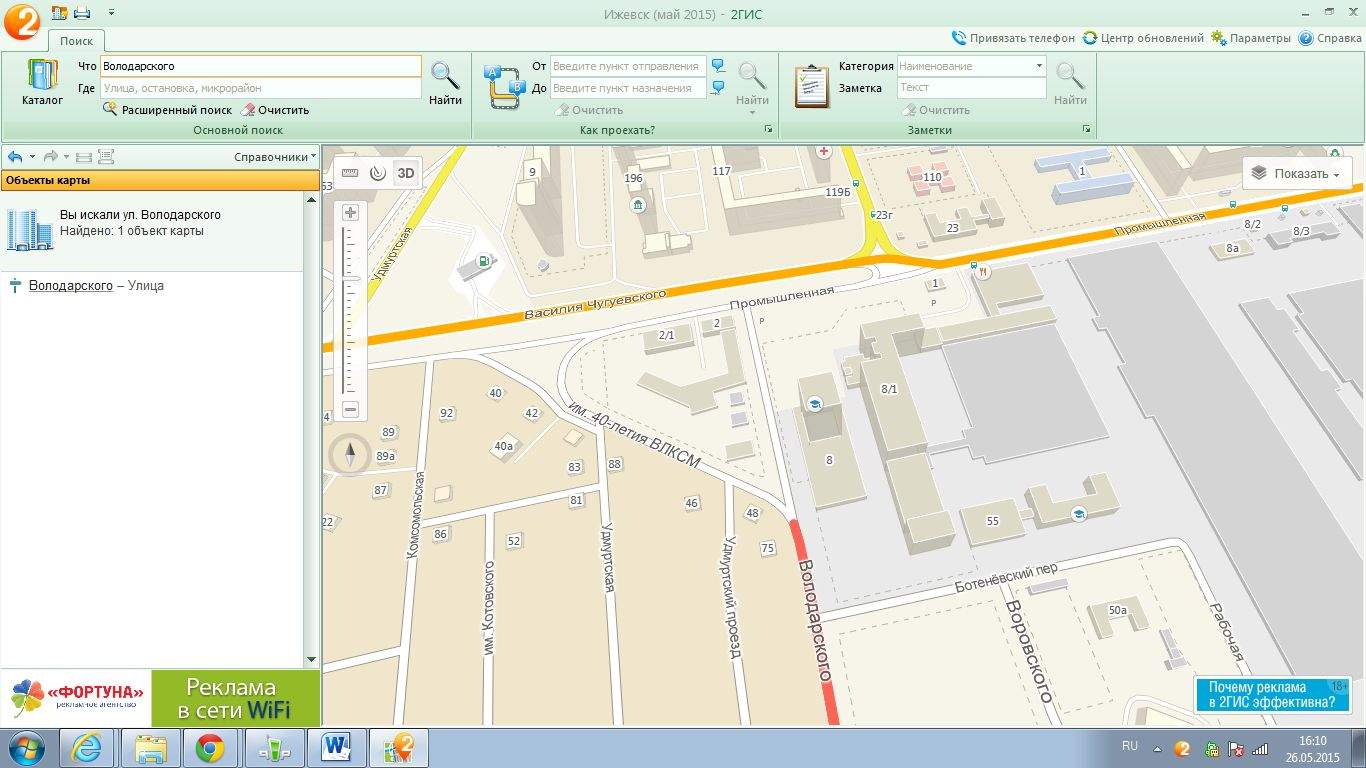
Task: Open the Каталог catalog
Action: point(43,82)
